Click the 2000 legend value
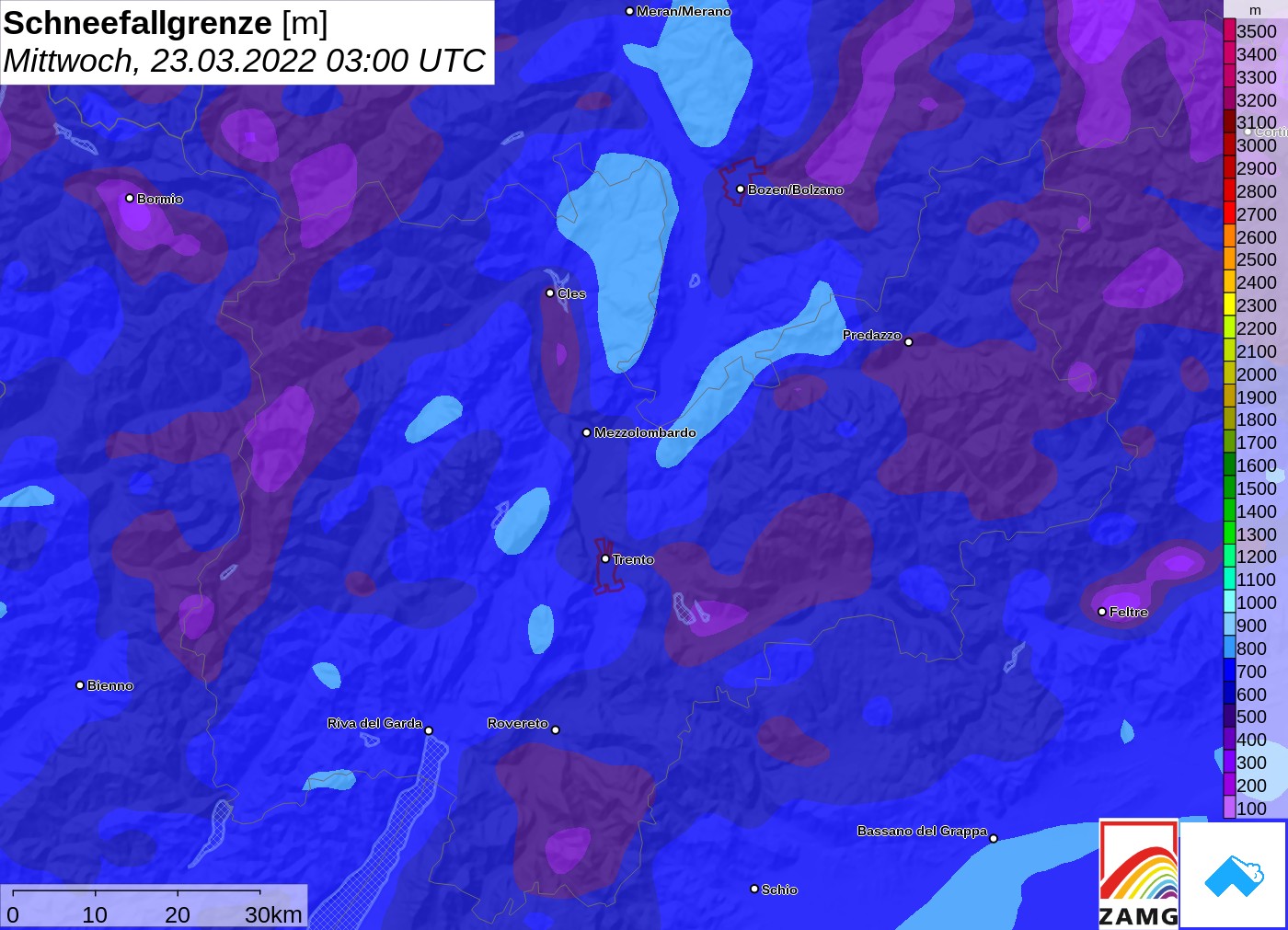Image resolution: width=1288 pixels, height=930 pixels. pos(1257,374)
